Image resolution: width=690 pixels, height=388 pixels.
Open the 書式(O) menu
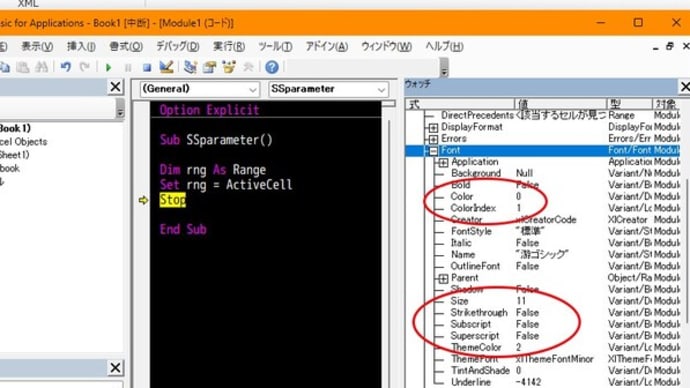pos(126,46)
